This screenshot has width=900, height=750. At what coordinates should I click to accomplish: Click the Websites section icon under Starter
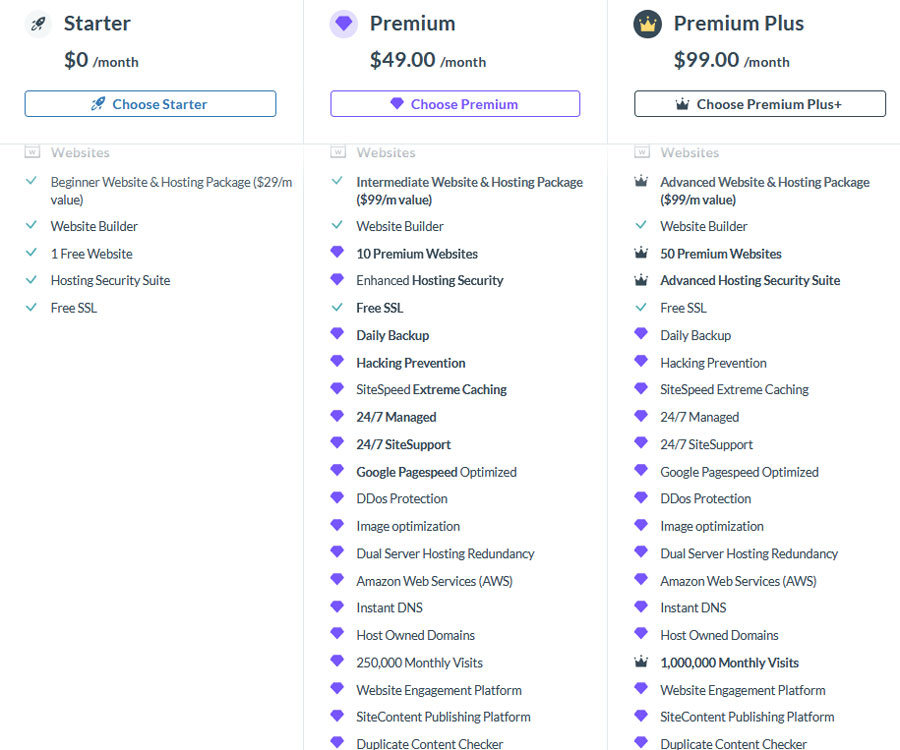[32, 152]
